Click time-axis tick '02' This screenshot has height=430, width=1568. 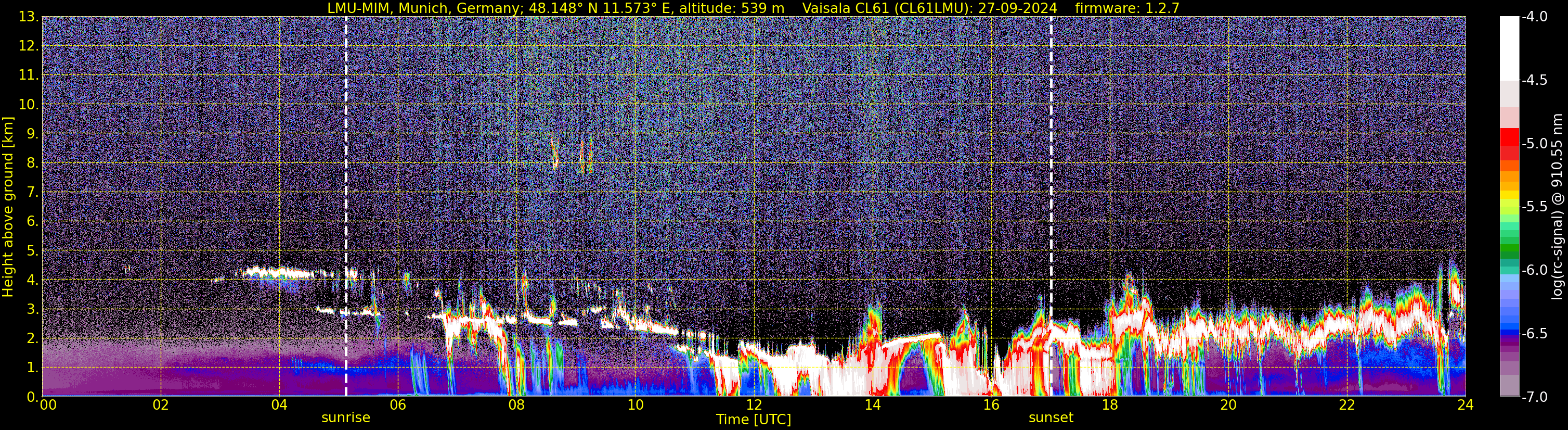point(161,406)
